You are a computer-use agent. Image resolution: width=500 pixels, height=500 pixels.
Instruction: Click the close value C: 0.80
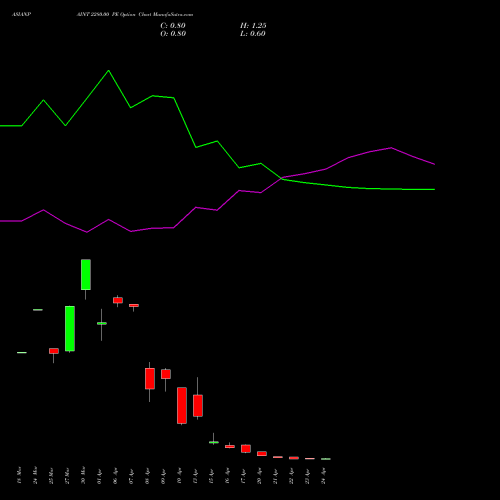click(173, 26)
